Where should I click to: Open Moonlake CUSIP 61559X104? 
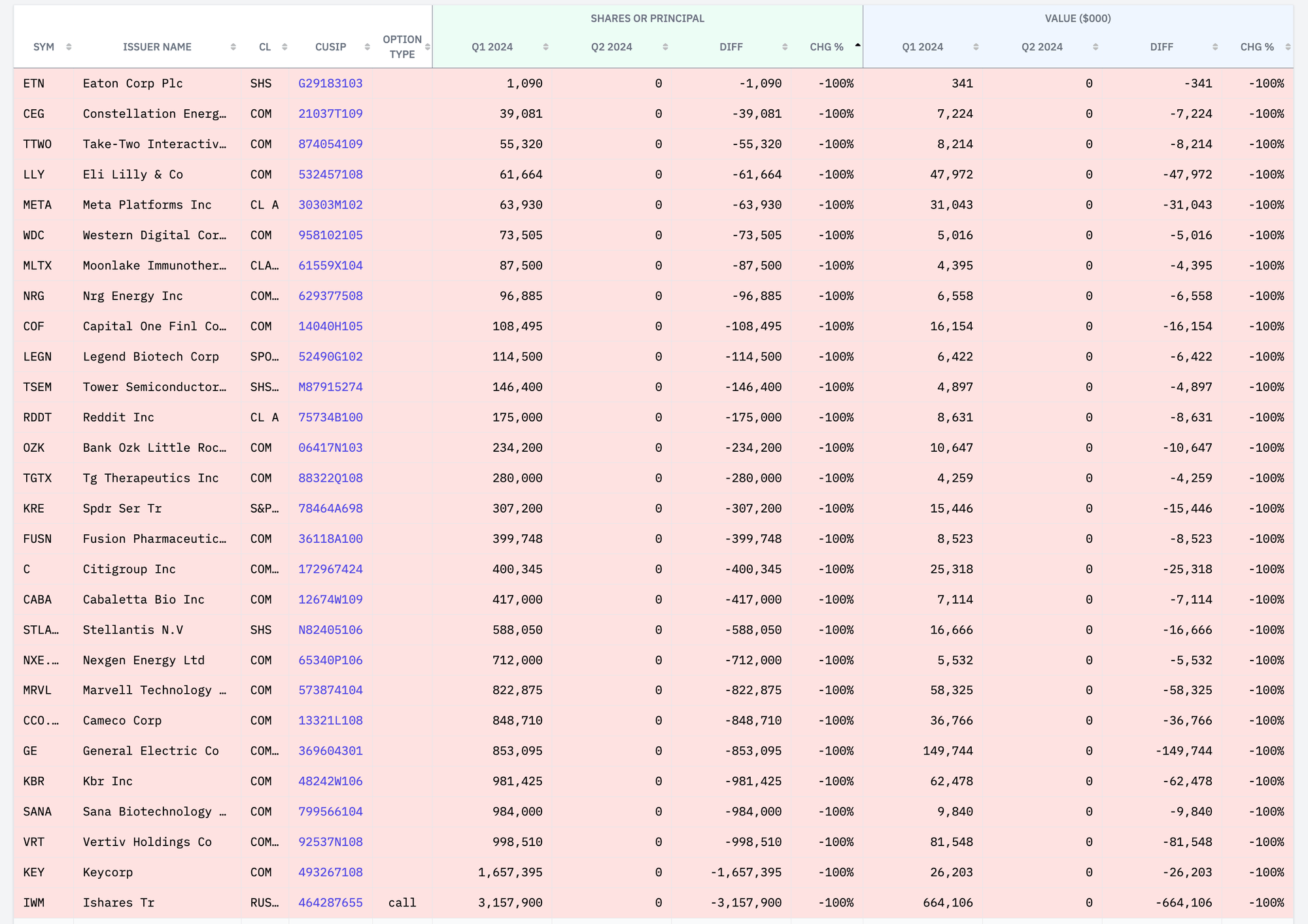pos(330,265)
